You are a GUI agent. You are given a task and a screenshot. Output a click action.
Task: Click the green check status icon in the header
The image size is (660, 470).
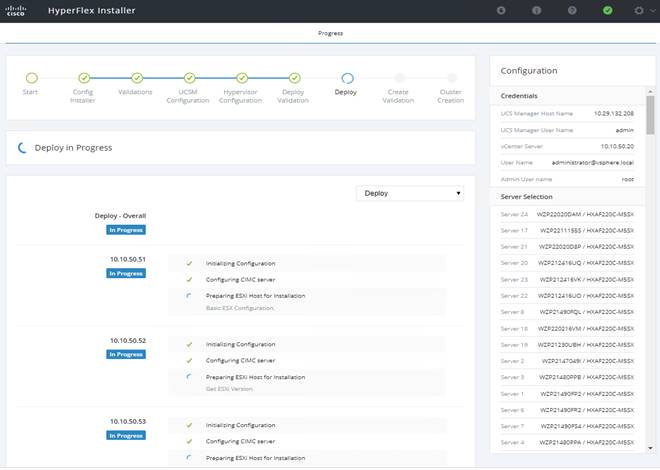click(x=607, y=11)
